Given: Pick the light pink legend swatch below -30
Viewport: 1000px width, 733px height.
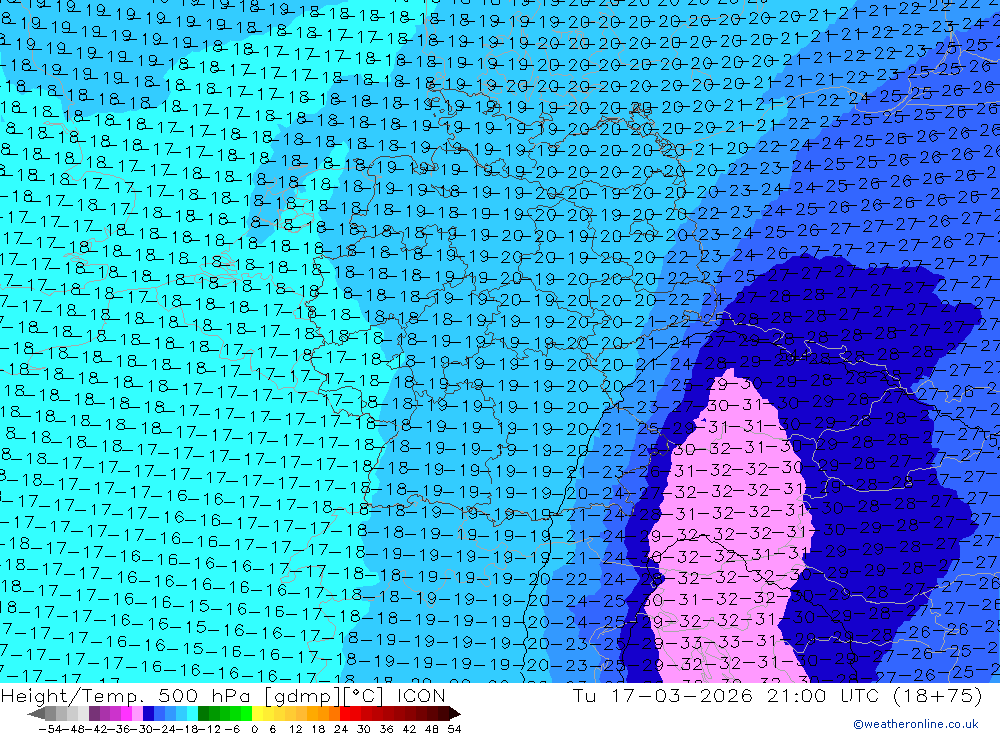Looking at the screenshot, I should [137, 713].
